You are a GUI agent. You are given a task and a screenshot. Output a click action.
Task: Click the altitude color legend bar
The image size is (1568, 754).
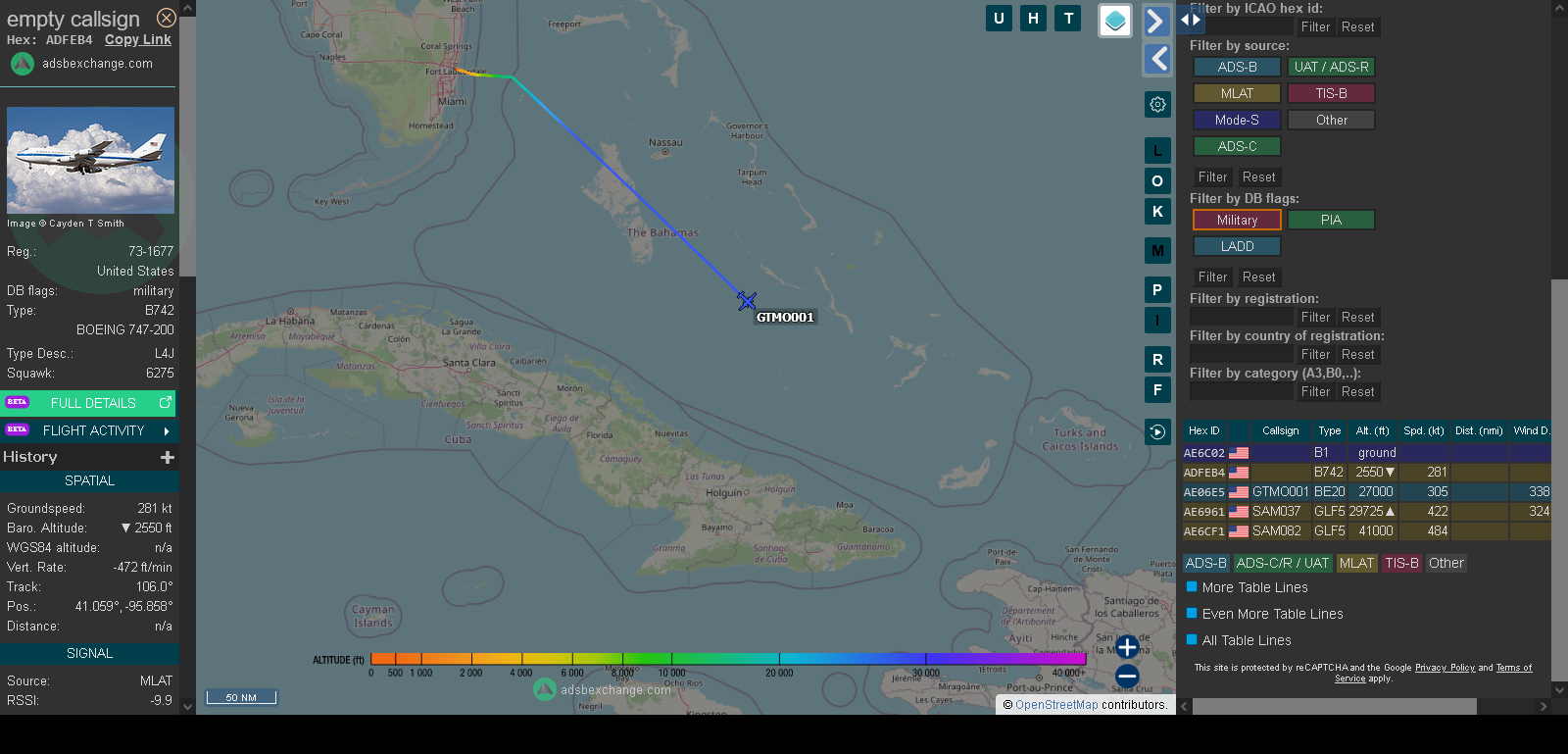[x=728, y=659]
